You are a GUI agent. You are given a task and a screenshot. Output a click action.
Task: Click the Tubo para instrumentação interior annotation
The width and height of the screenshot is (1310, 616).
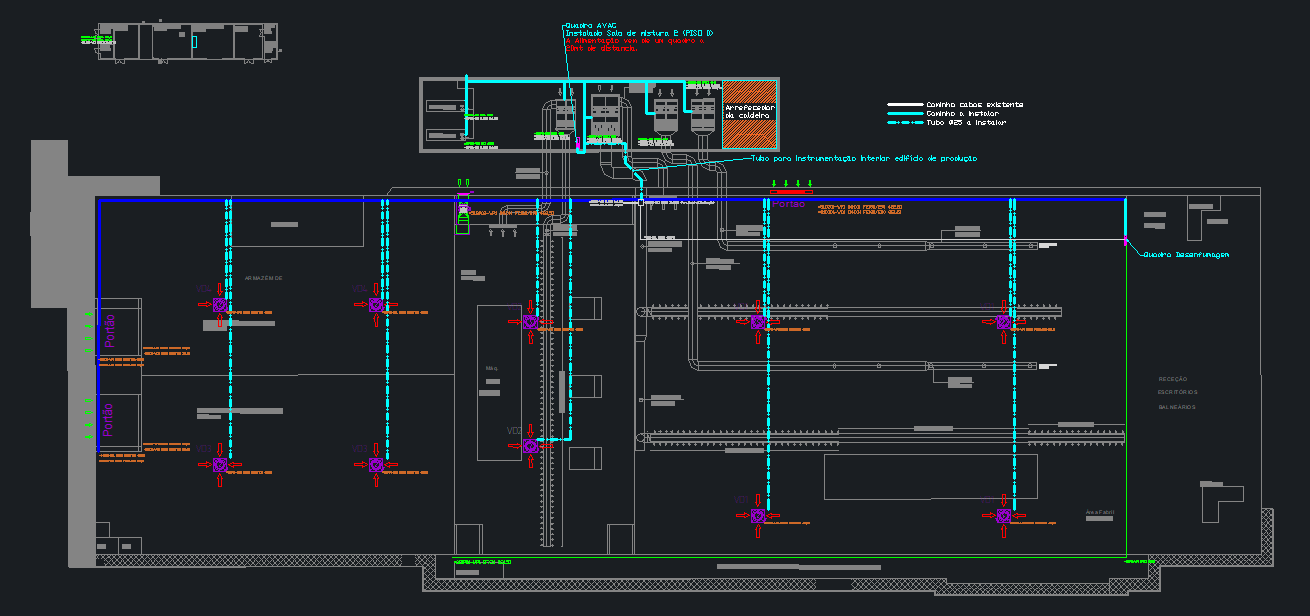click(x=864, y=158)
